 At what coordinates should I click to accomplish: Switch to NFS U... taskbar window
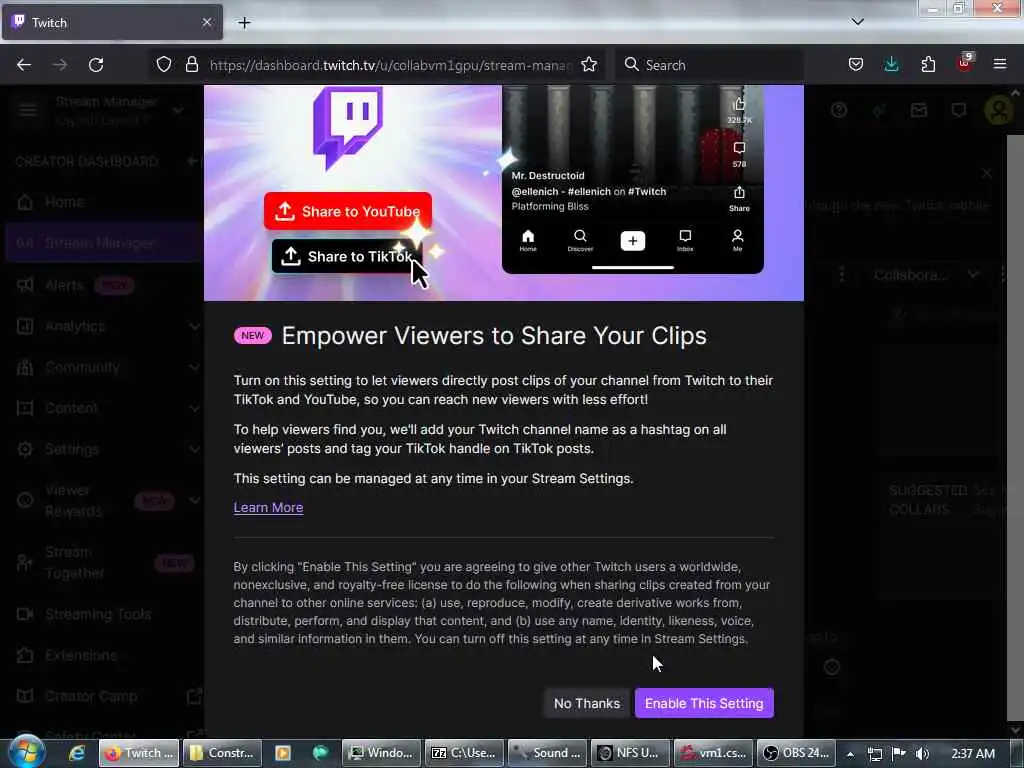coord(630,753)
